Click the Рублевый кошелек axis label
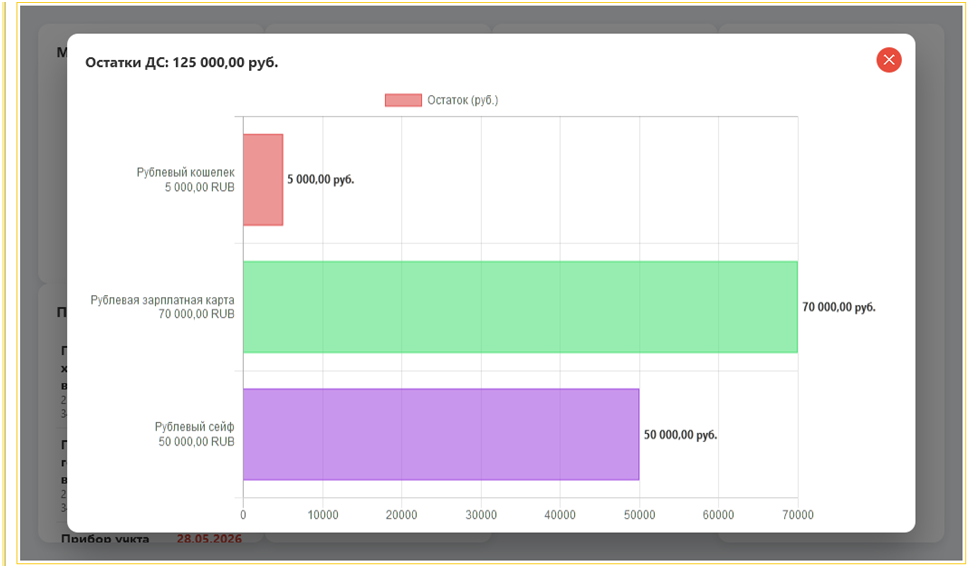The image size is (979, 568). [x=185, y=172]
